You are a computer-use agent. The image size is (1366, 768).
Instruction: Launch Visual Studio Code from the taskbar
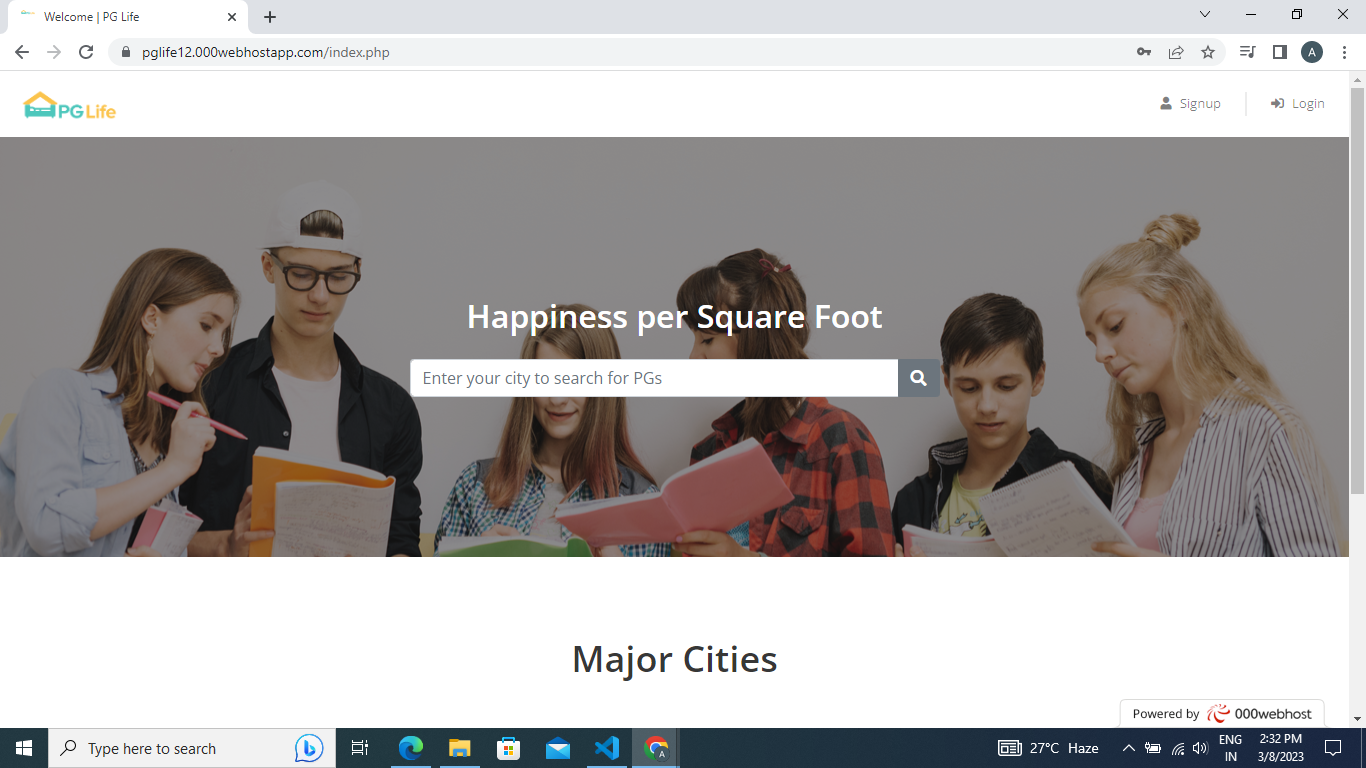(607, 747)
